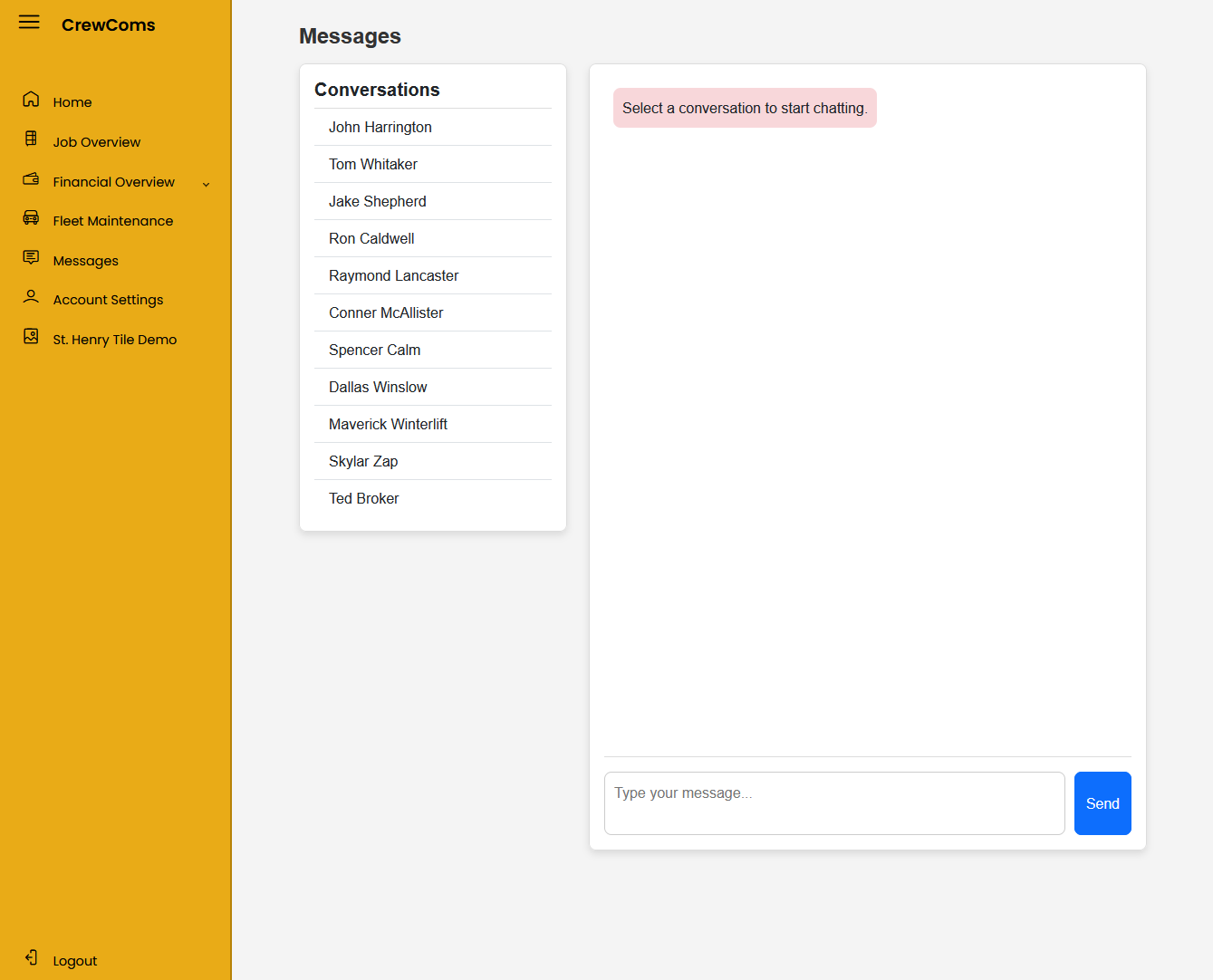Expand the Financial Overview chevron
This screenshot has height=980, width=1213.
pos(206,184)
